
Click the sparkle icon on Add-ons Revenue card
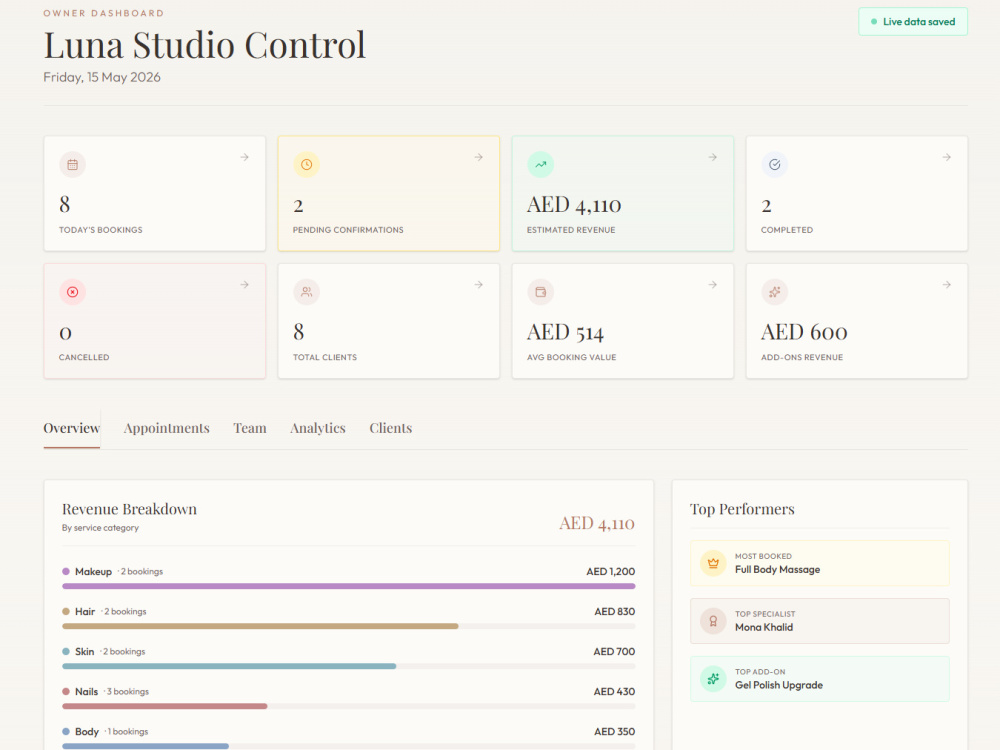(775, 292)
